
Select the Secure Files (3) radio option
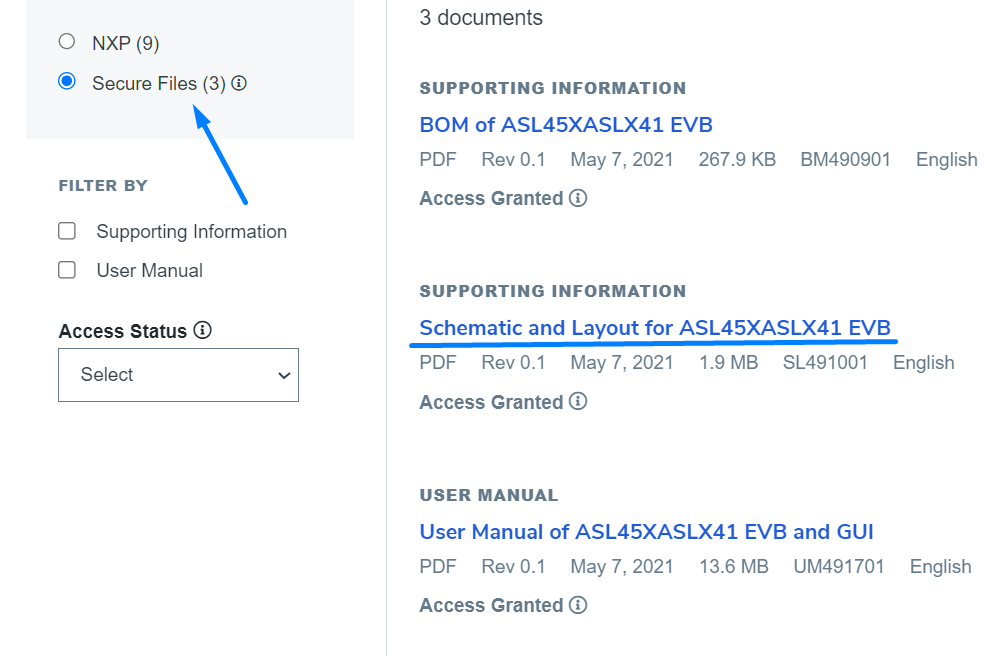coord(66,82)
